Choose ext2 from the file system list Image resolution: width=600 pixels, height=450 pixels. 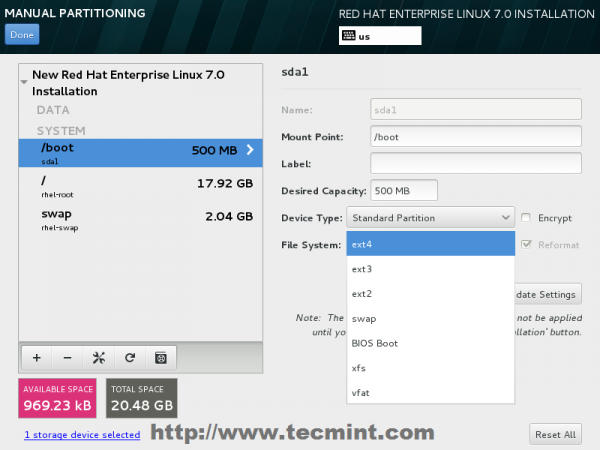pos(430,293)
